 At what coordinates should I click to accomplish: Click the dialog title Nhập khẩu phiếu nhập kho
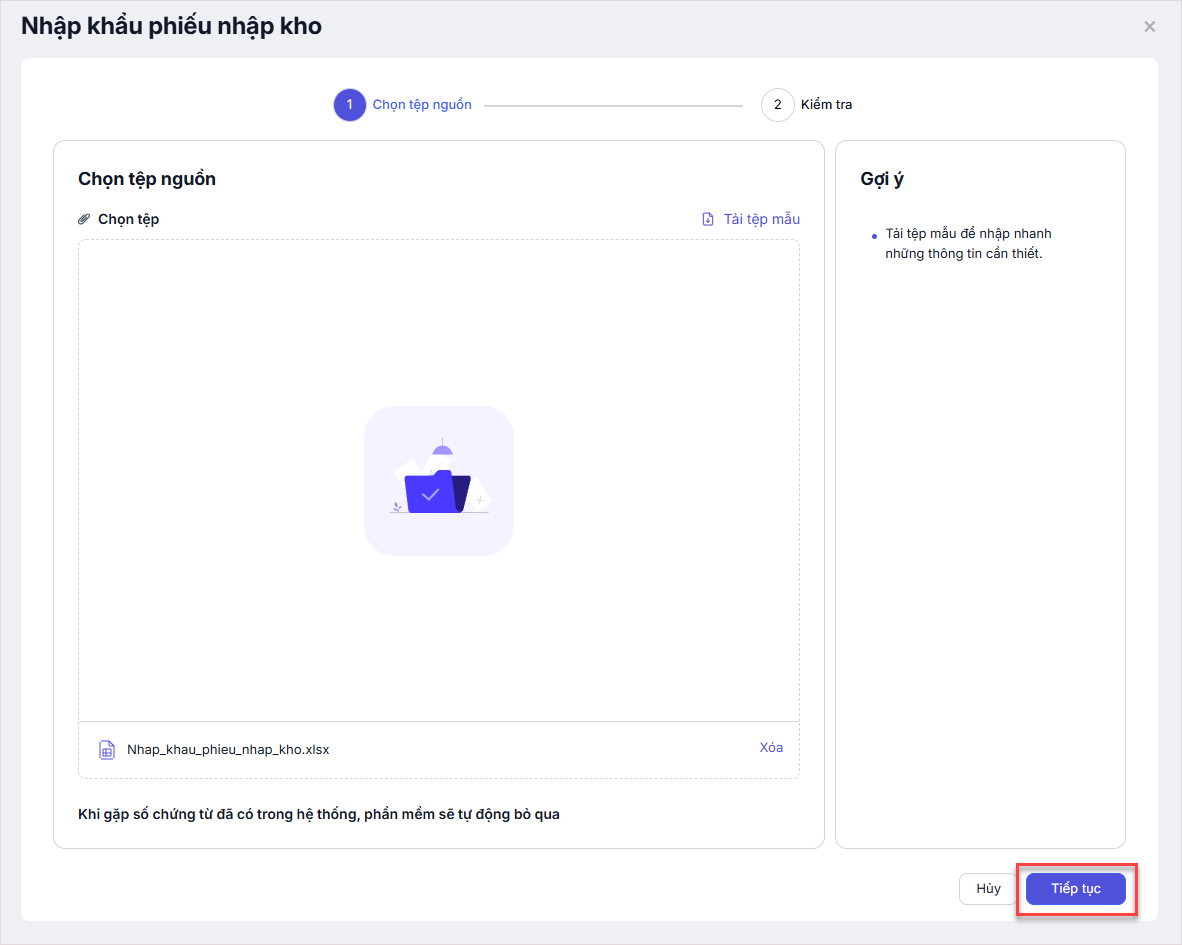click(171, 27)
